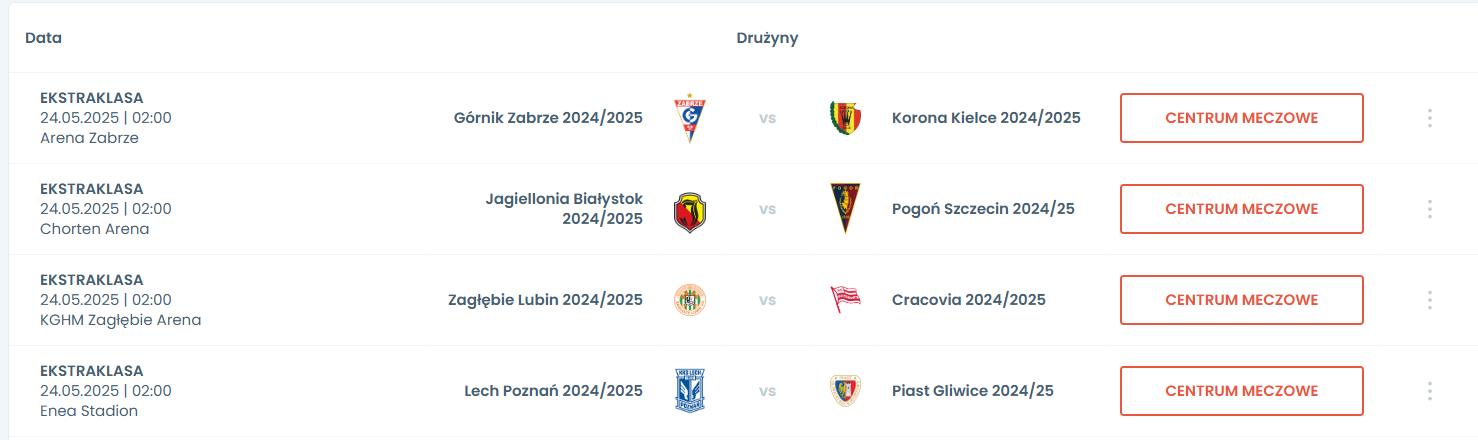This screenshot has height=440, width=1478.
Task: Click the Drużyny column header
Action: coord(767,38)
